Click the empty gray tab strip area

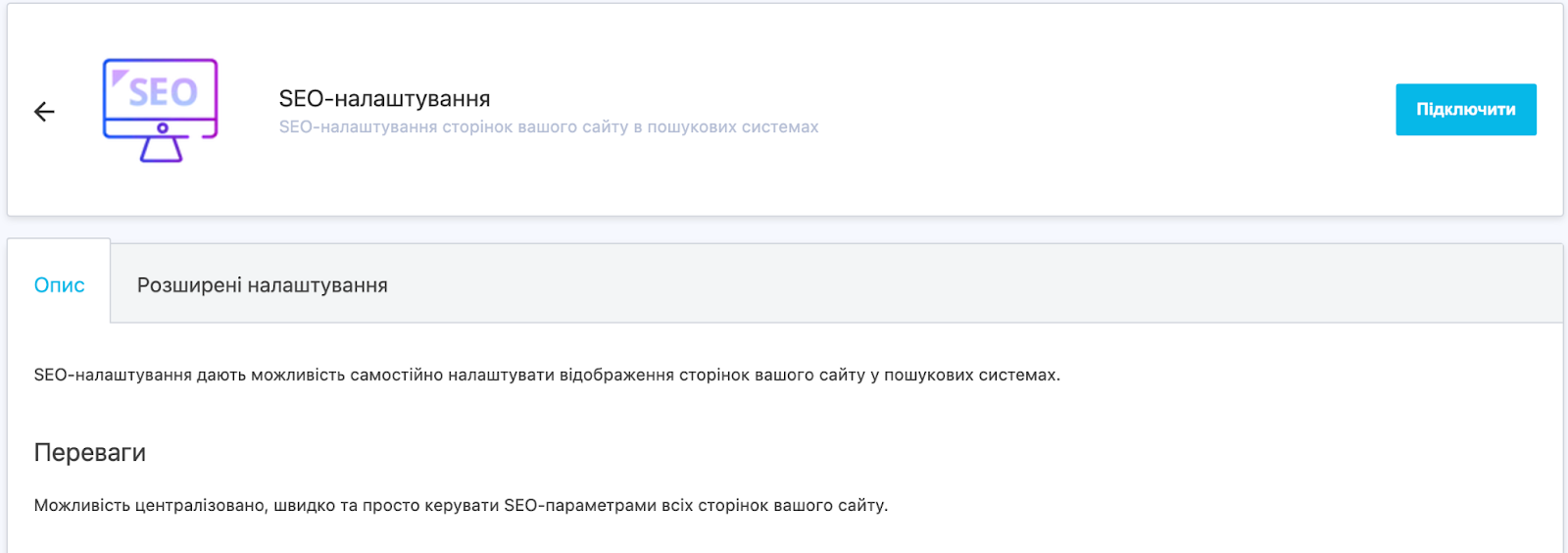point(980,284)
